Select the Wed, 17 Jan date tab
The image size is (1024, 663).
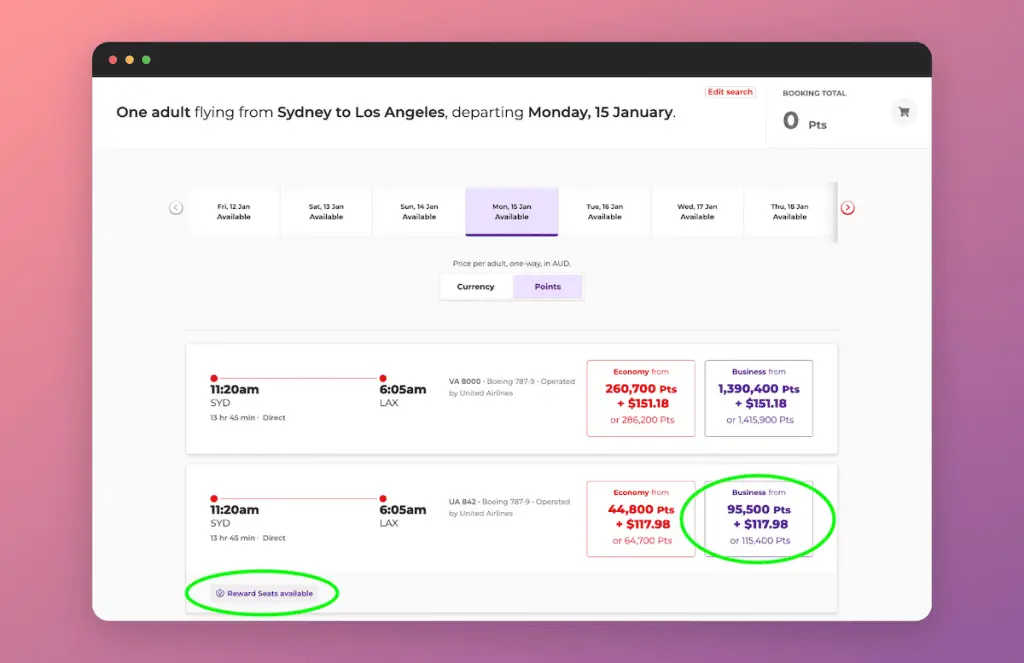click(697, 211)
